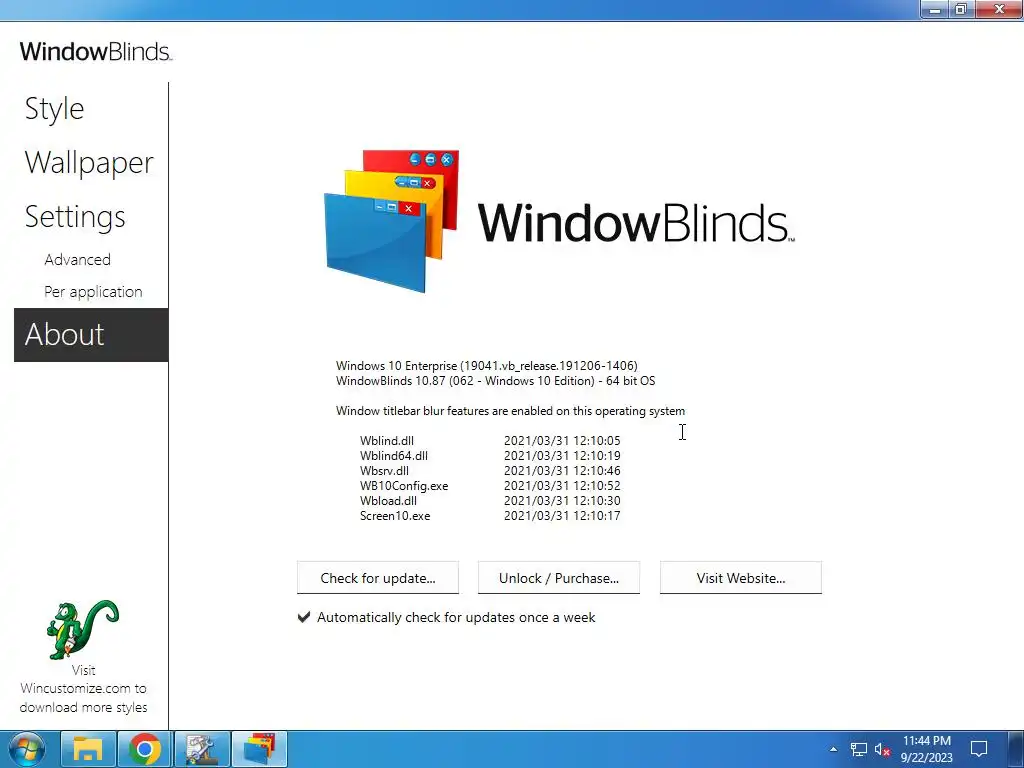Select the Wblind64.dll file entry

(394, 456)
